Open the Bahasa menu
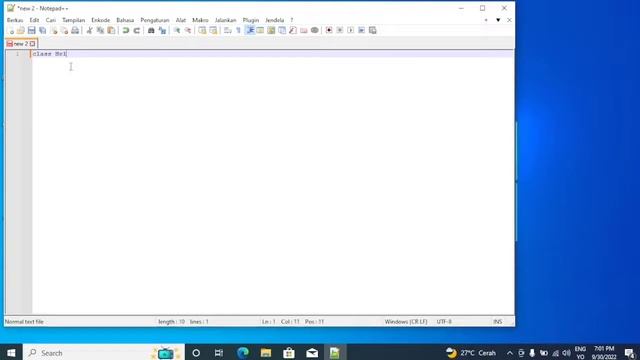This screenshot has height=360, width=640. [x=125, y=20]
